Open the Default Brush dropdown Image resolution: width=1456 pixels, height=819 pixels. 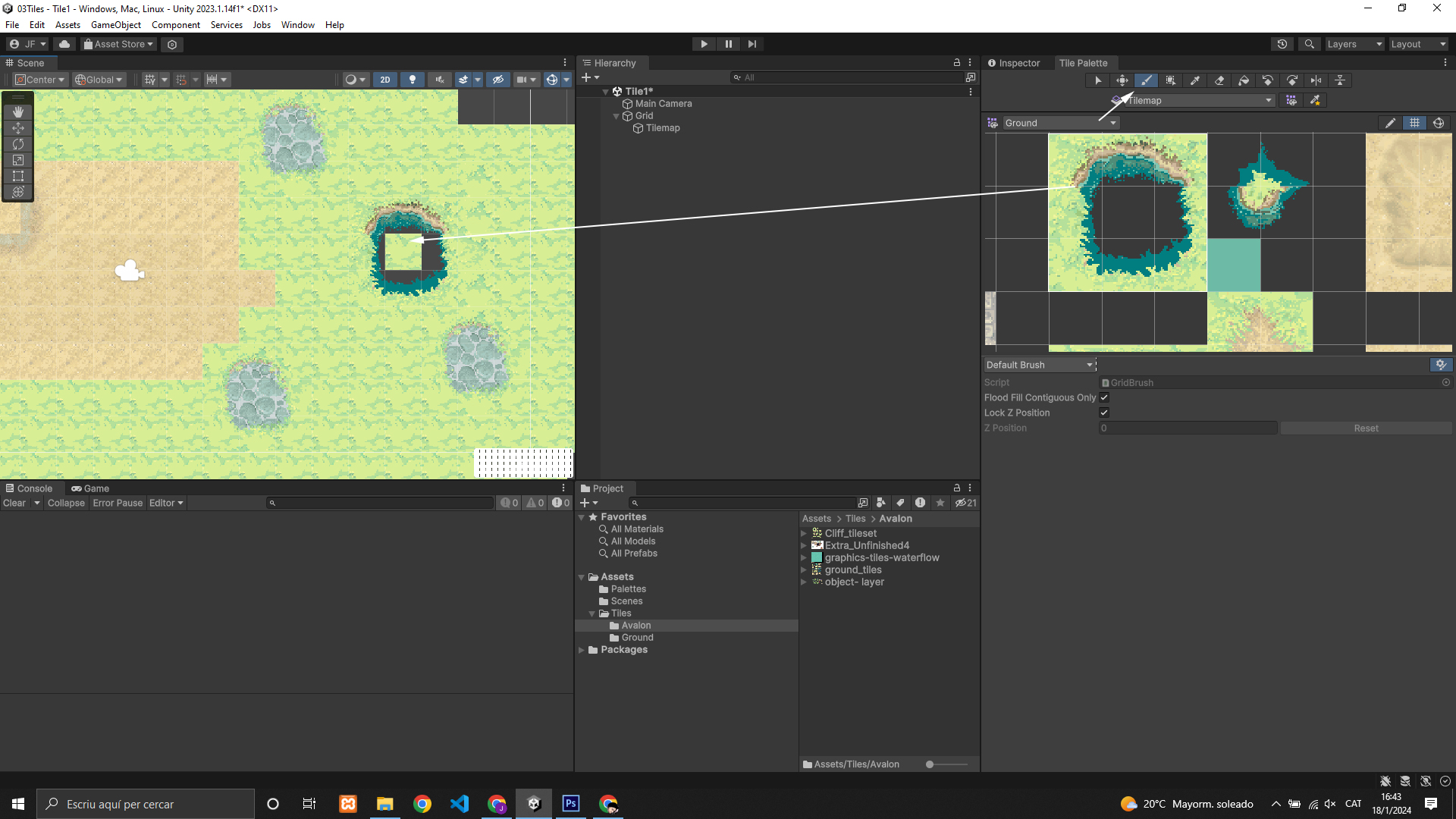(1039, 365)
